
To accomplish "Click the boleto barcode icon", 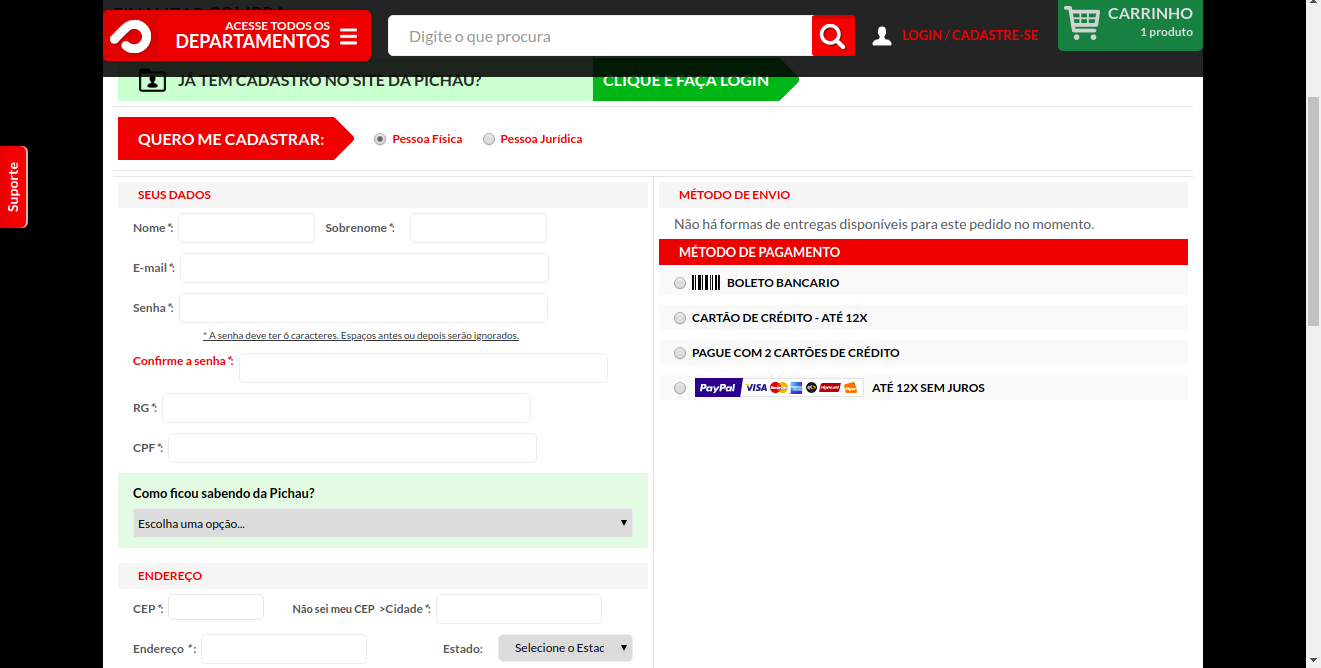I will 706,283.
